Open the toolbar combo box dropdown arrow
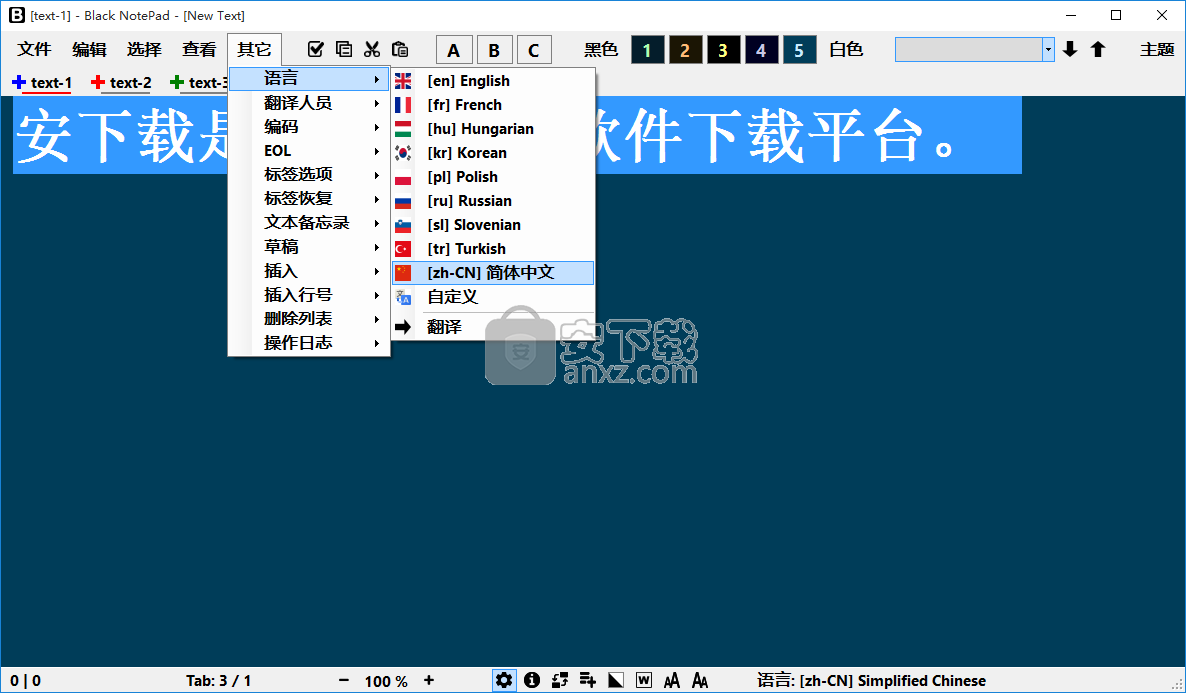 click(1048, 50)
